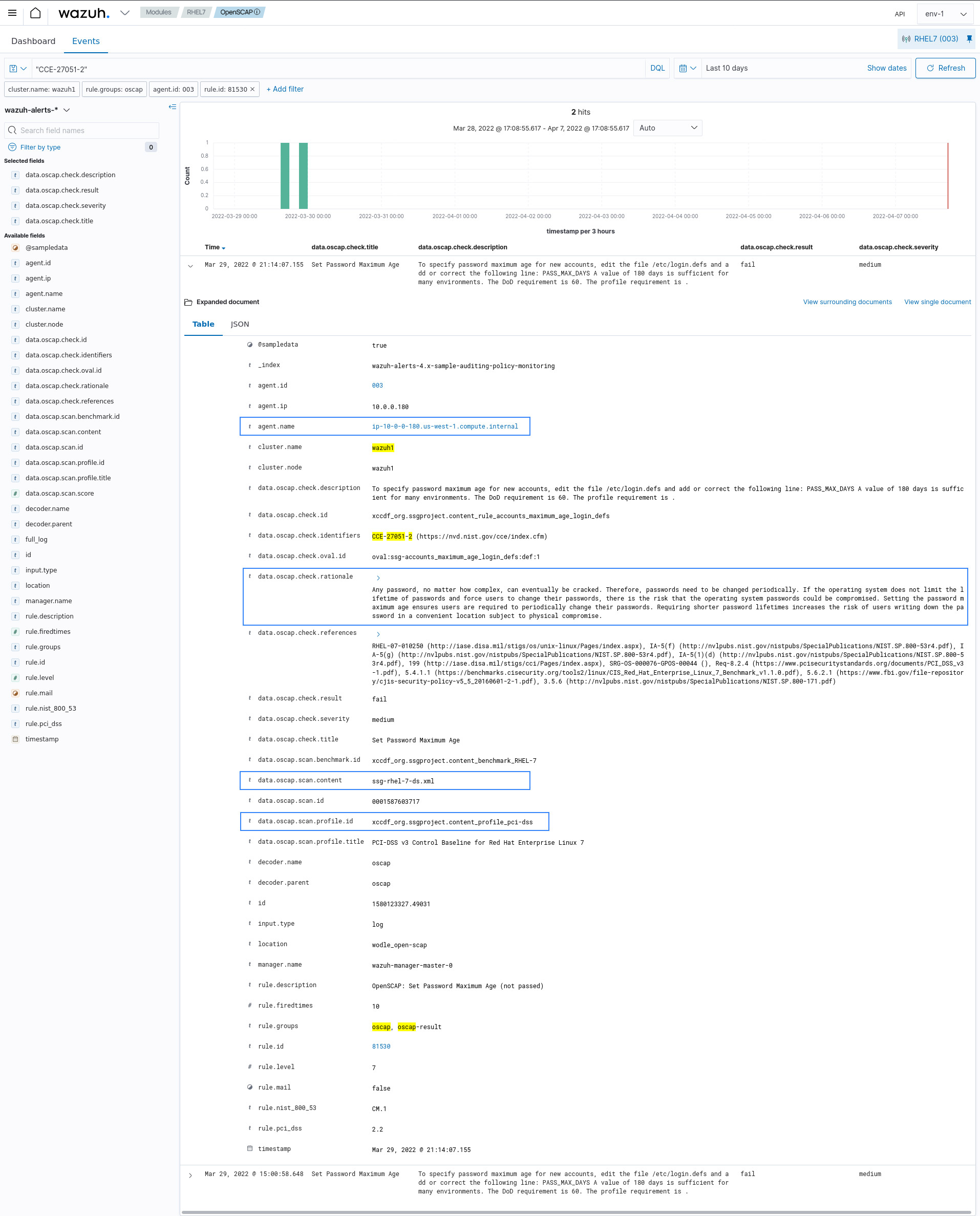Click the agent.id field type icon
This screenshot has height=1216, width=980.
(15, 263)
